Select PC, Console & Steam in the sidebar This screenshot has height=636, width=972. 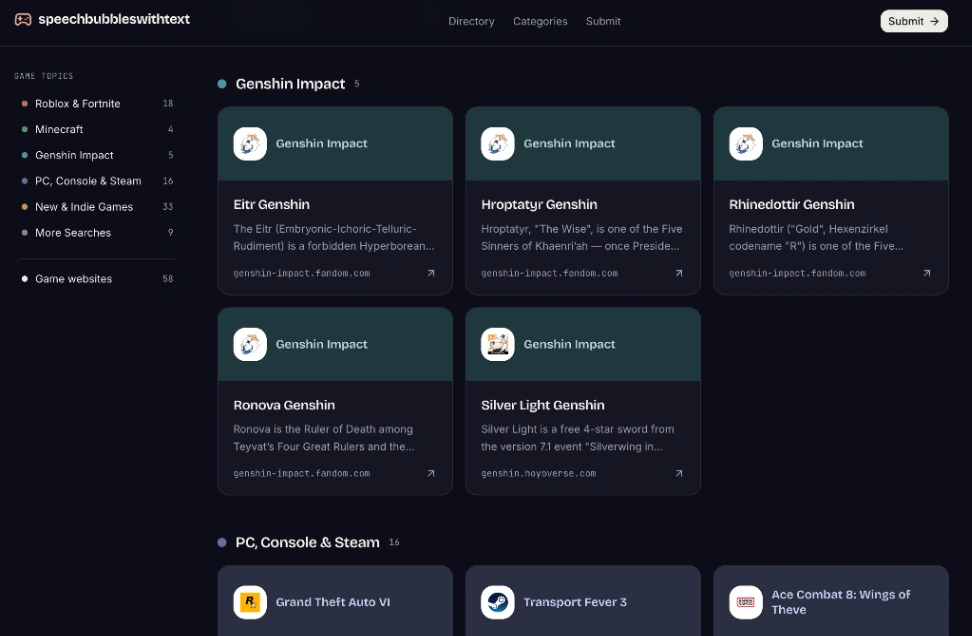(97, 181)
